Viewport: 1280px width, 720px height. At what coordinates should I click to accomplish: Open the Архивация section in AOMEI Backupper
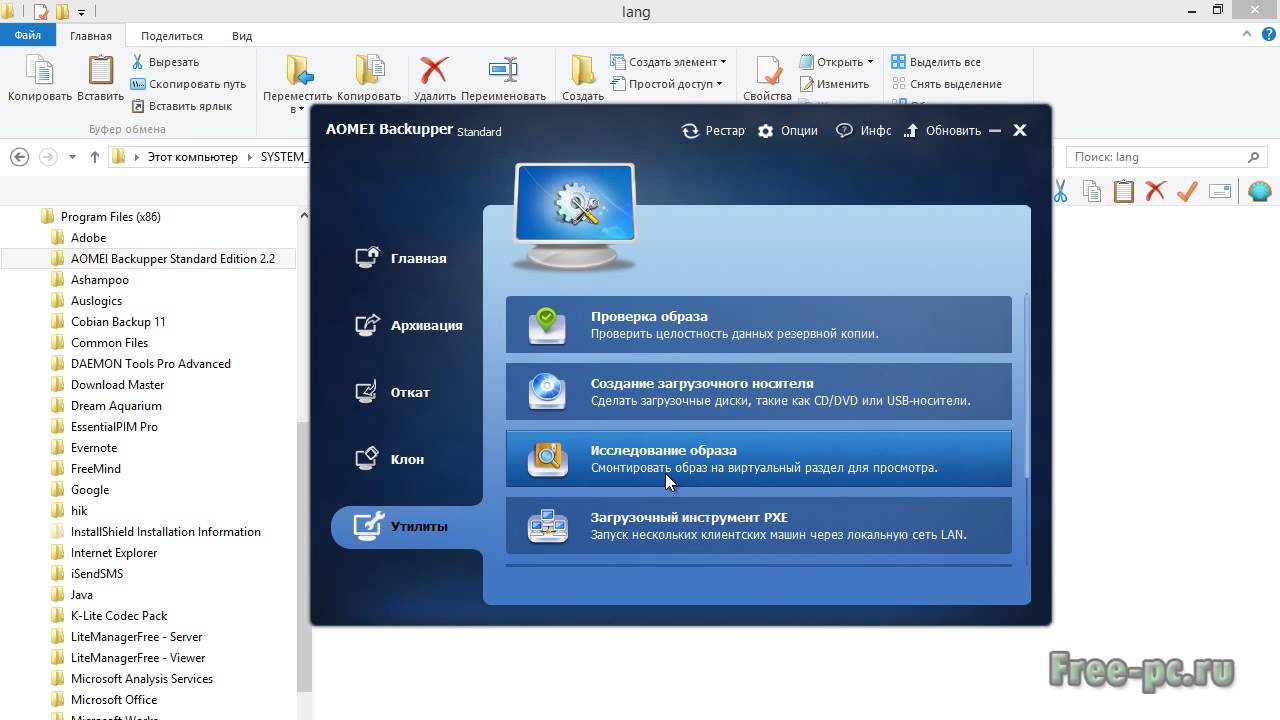pyautogui.click(x=408, y=325)
